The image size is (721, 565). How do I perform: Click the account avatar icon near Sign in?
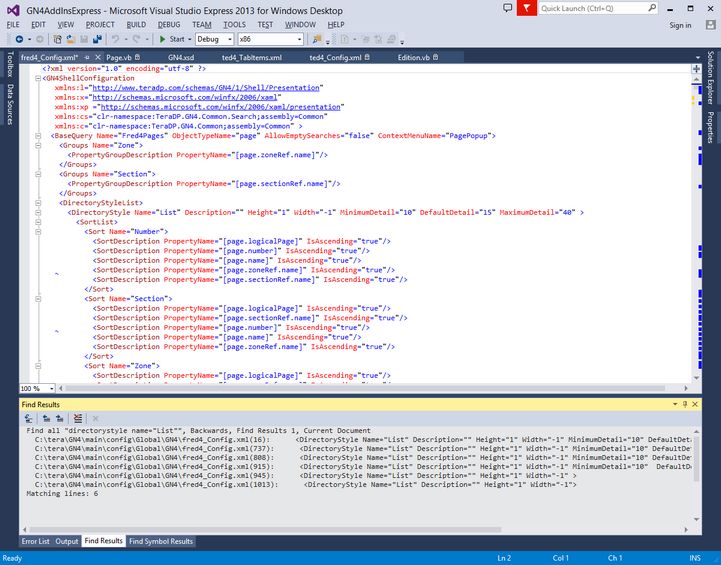tap(710, 25)
